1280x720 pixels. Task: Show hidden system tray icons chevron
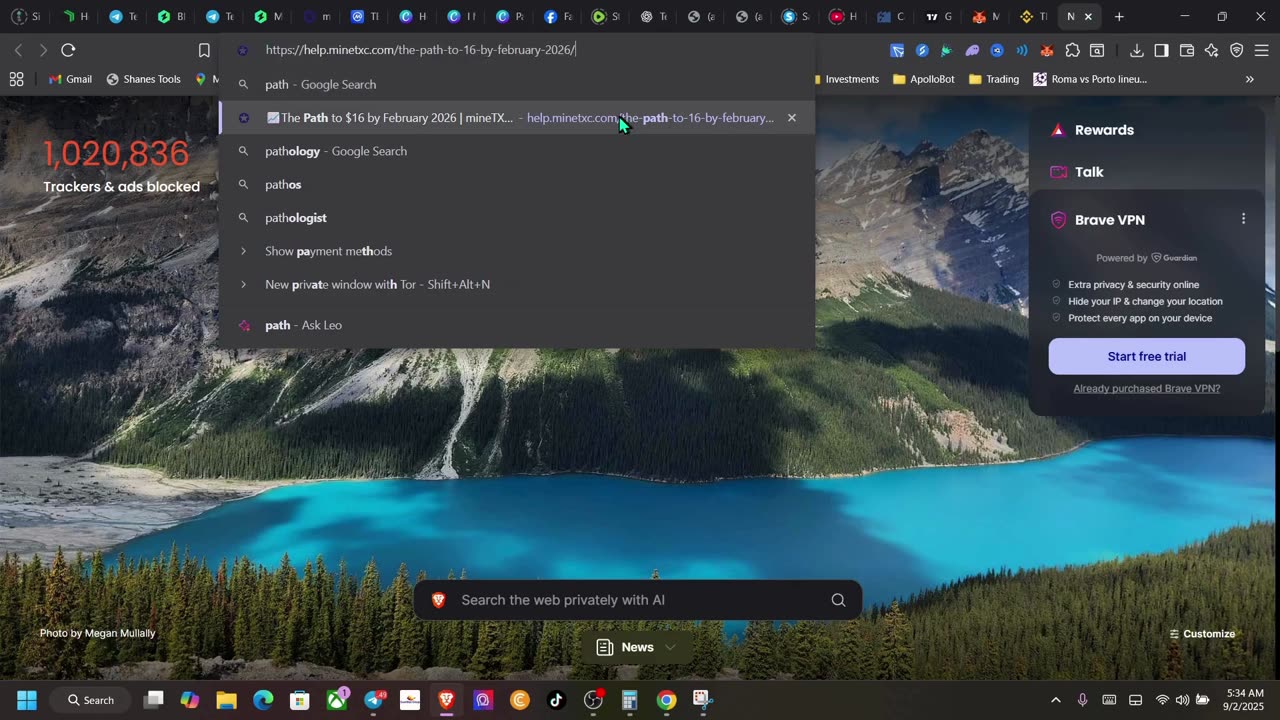[1055, 700]
